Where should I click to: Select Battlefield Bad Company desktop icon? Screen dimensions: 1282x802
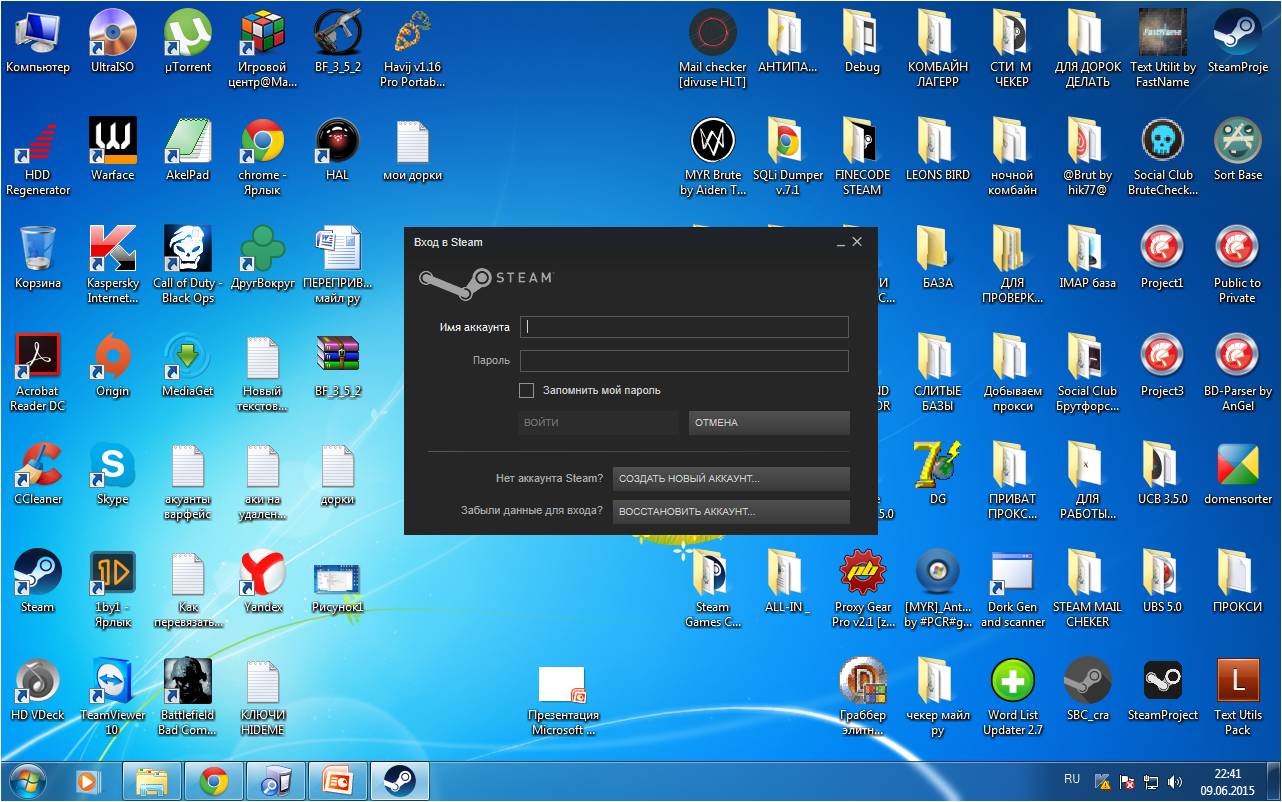(188, 697)
